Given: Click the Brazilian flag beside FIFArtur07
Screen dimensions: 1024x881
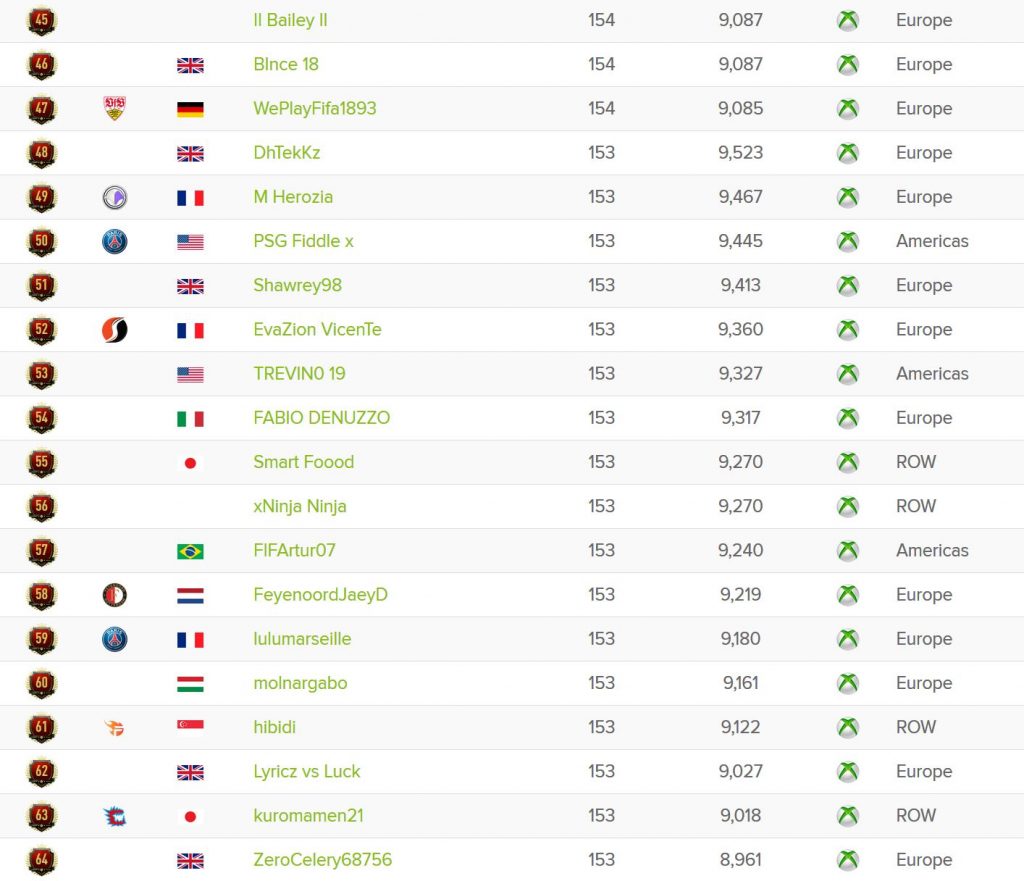Looking at the screenshot, I should coord(190,551).
